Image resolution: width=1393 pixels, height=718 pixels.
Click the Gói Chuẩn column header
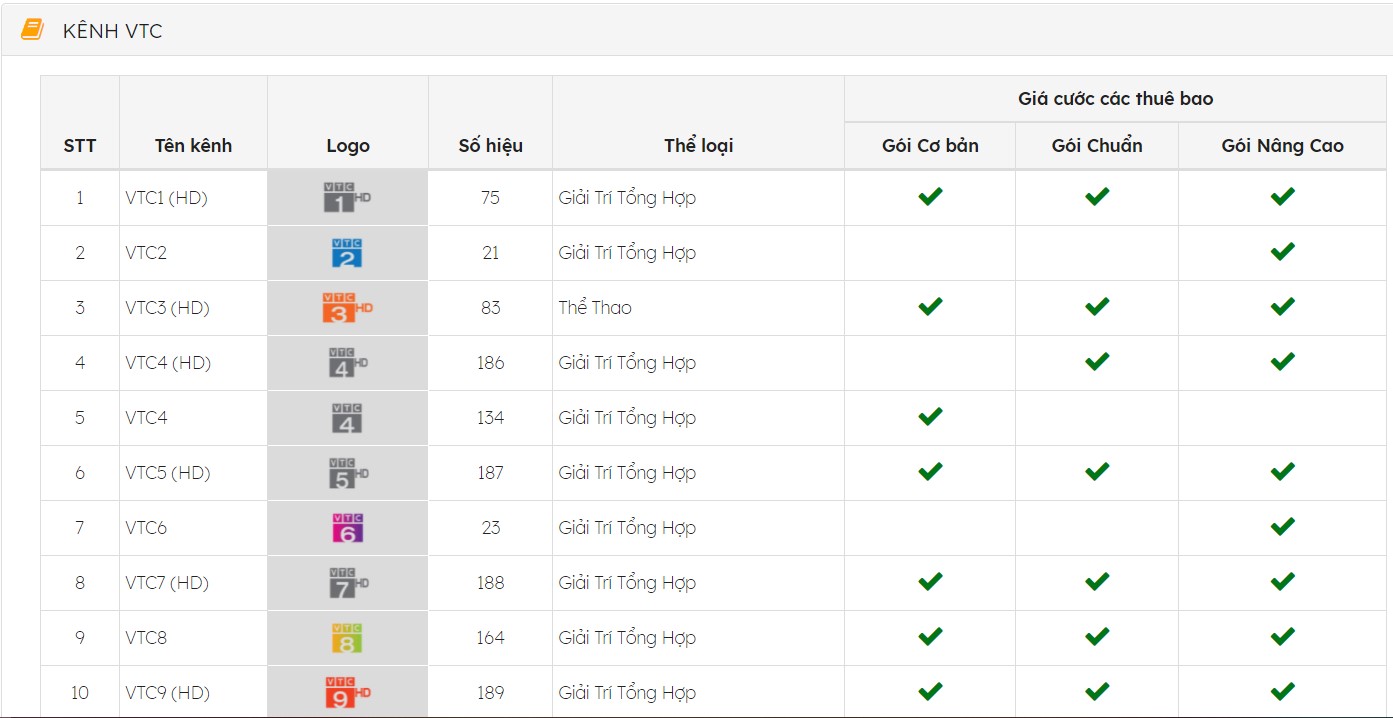(1097, 146)
